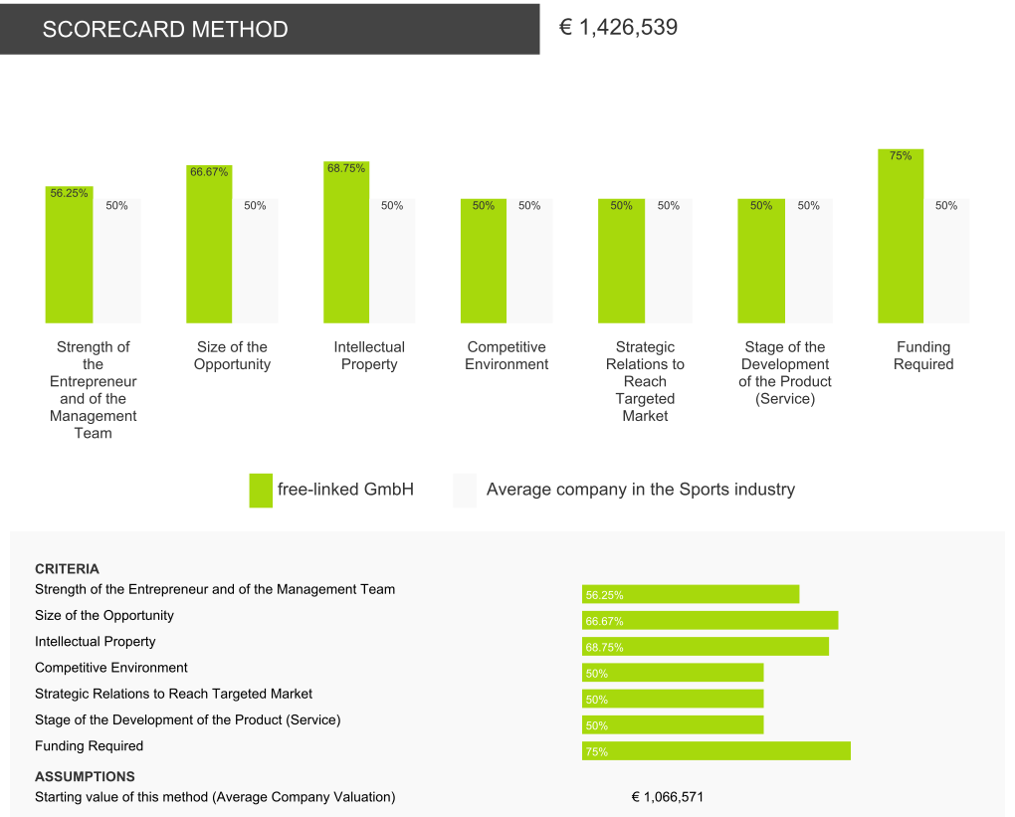Select the green 66.67% Size of Opportunity column
The image size is (1015, 817).
(x=209, y=245)
